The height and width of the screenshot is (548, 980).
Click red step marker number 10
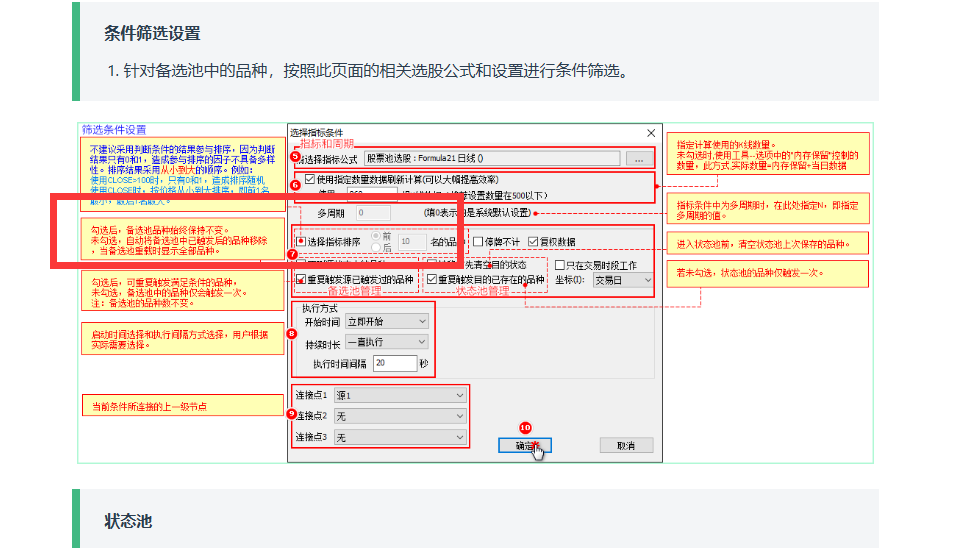pos(525,428)
